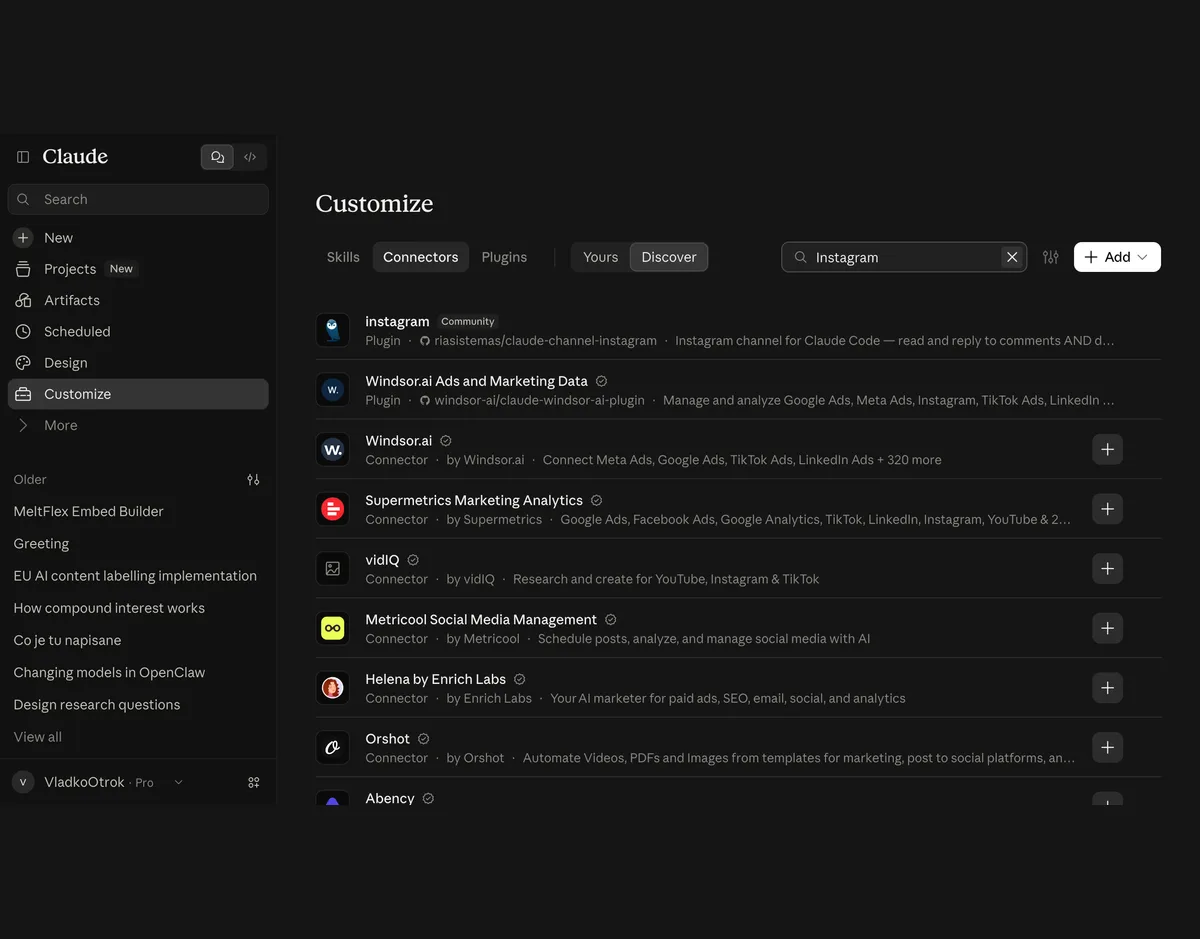Click the vidIQ placeholder image icon
The height and width of the screenshot is (939, 1200).
tap(333, 569)
